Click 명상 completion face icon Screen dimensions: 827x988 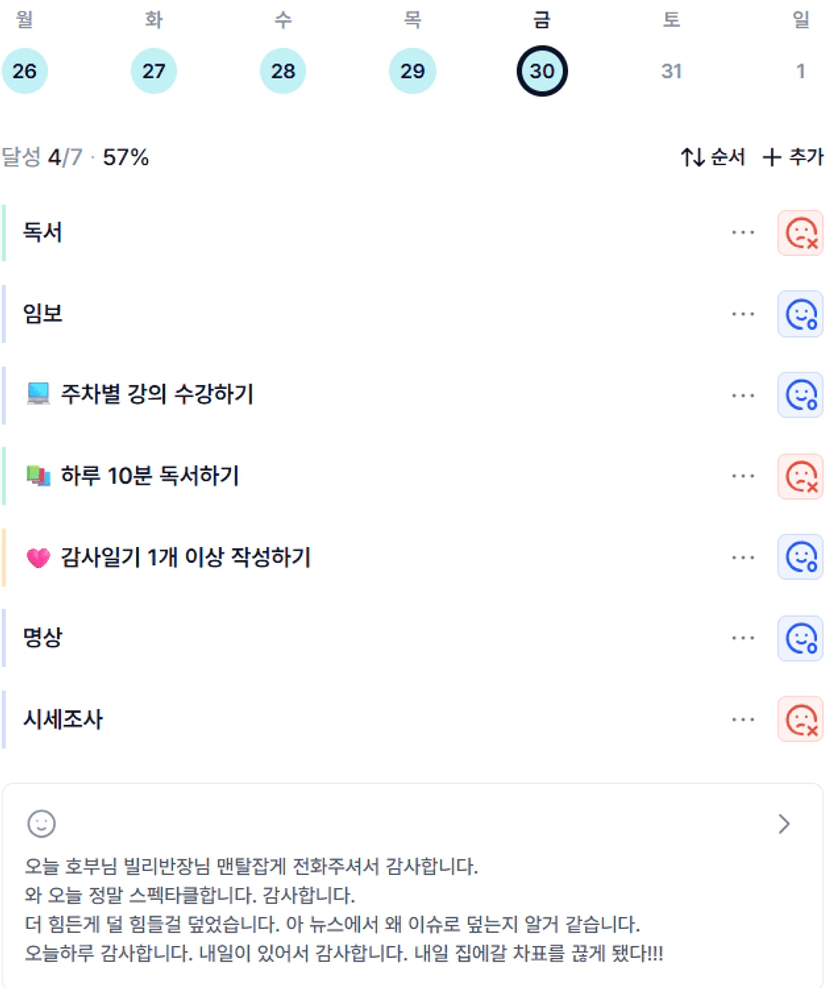click(800, 638)
